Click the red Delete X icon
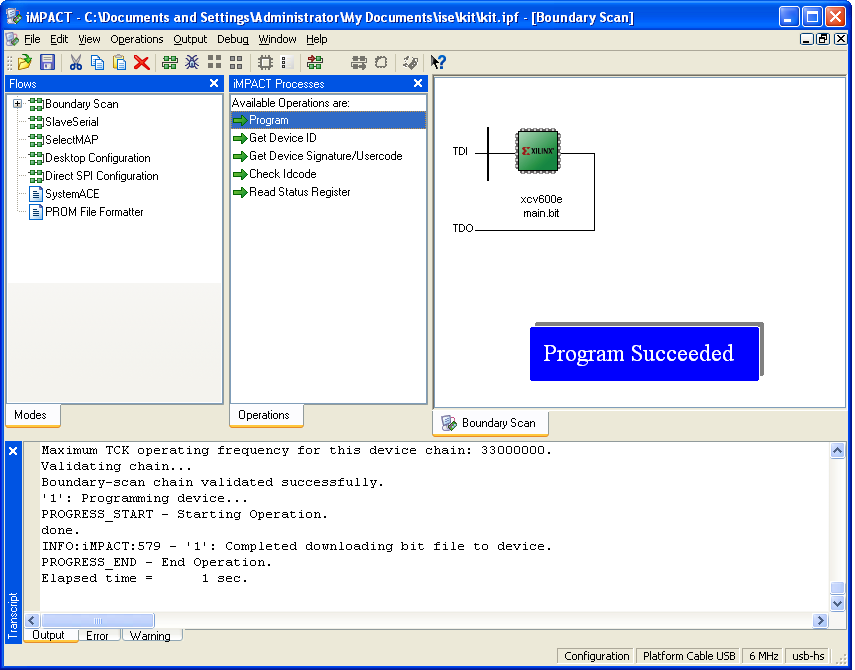The height and width of the screenshot is (670, 855). coord(142,62)
